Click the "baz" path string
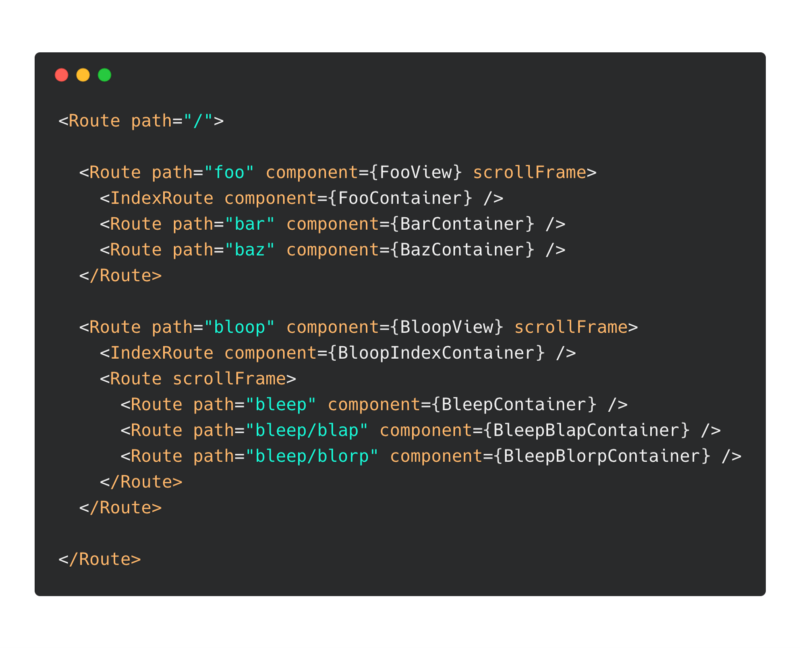The image size is (800, 648). [x=250, y=250]
